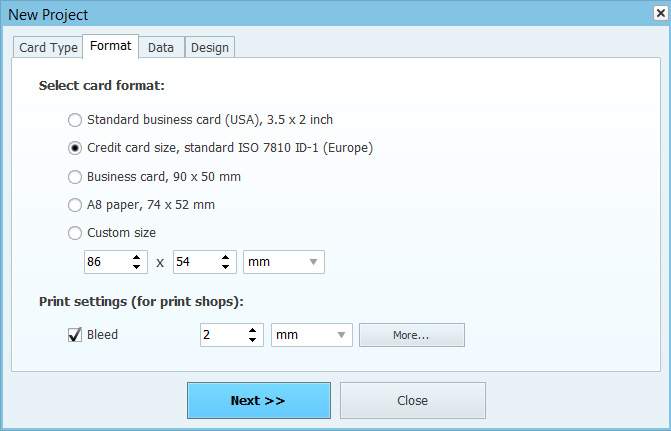
Task: Open the bleed unit mm dropdown
Action: [x=312, y=335]
